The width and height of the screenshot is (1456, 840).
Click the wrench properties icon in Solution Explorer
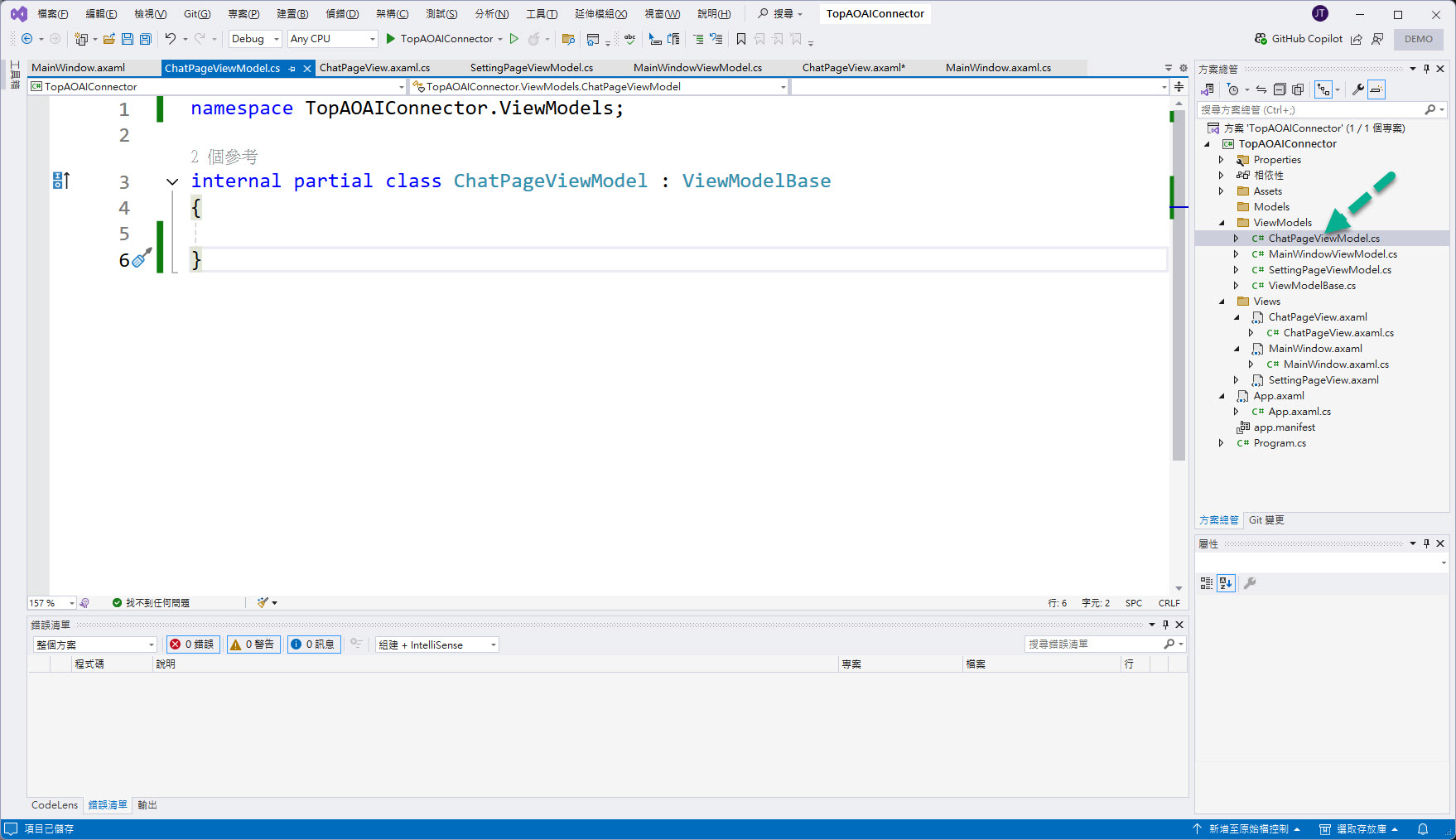(x=1358, y=89)
